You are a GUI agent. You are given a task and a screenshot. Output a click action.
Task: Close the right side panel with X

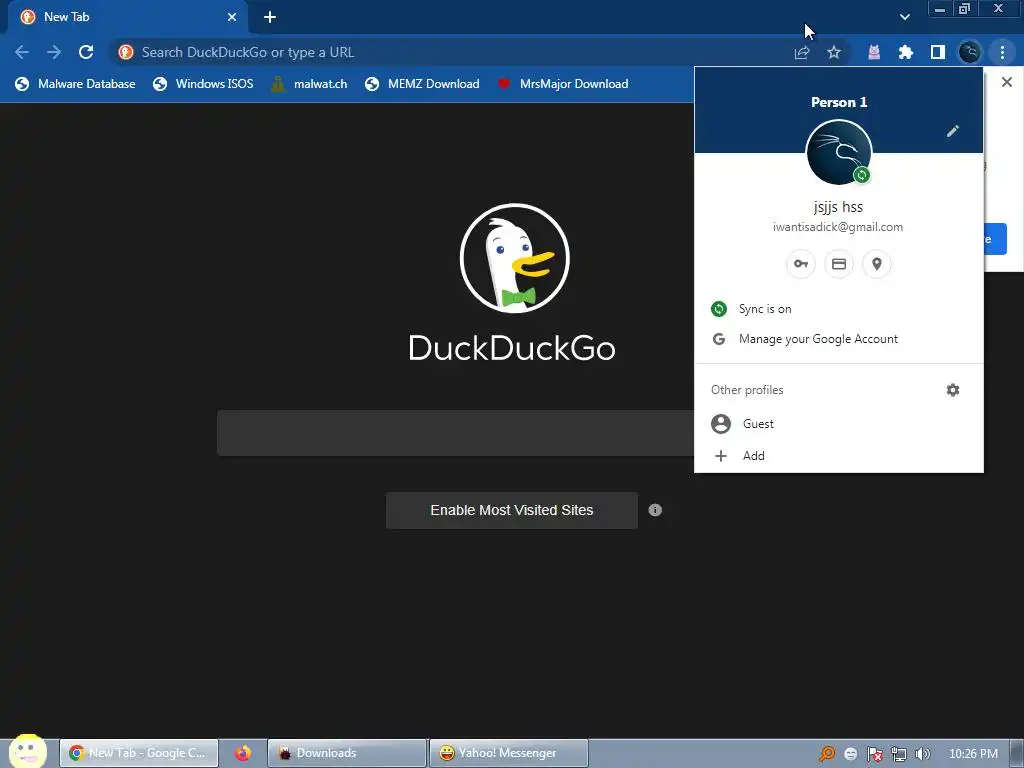[x=1007, y=82]
